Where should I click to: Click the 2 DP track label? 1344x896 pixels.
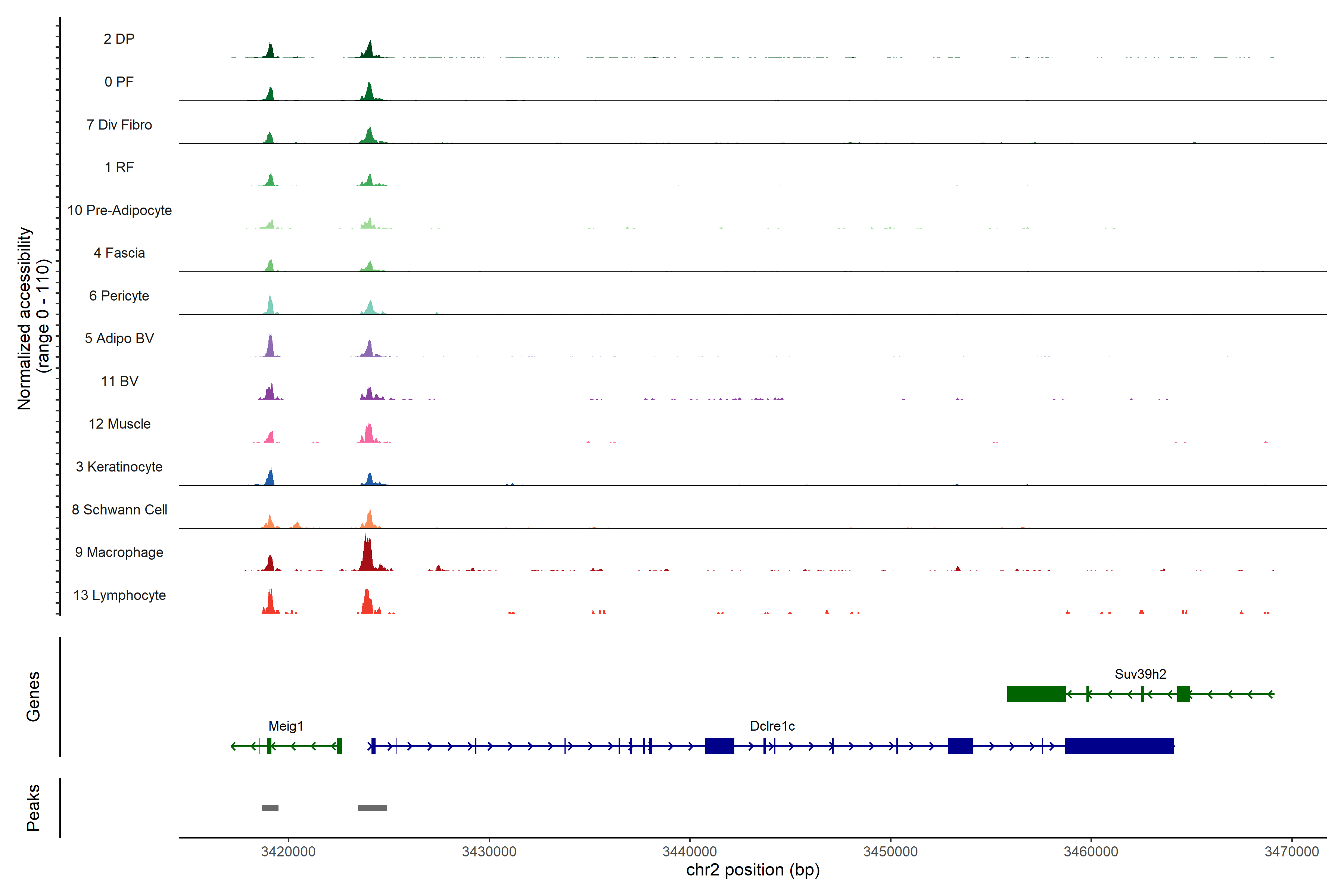coord(119,39)
